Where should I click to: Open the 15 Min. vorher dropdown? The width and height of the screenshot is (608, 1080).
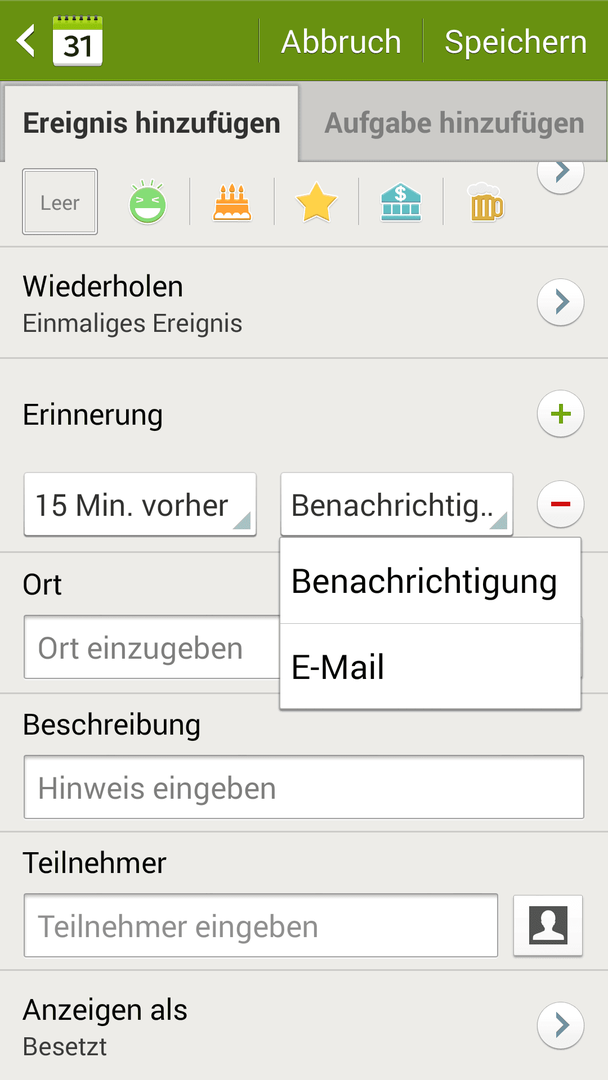(140, 505)
